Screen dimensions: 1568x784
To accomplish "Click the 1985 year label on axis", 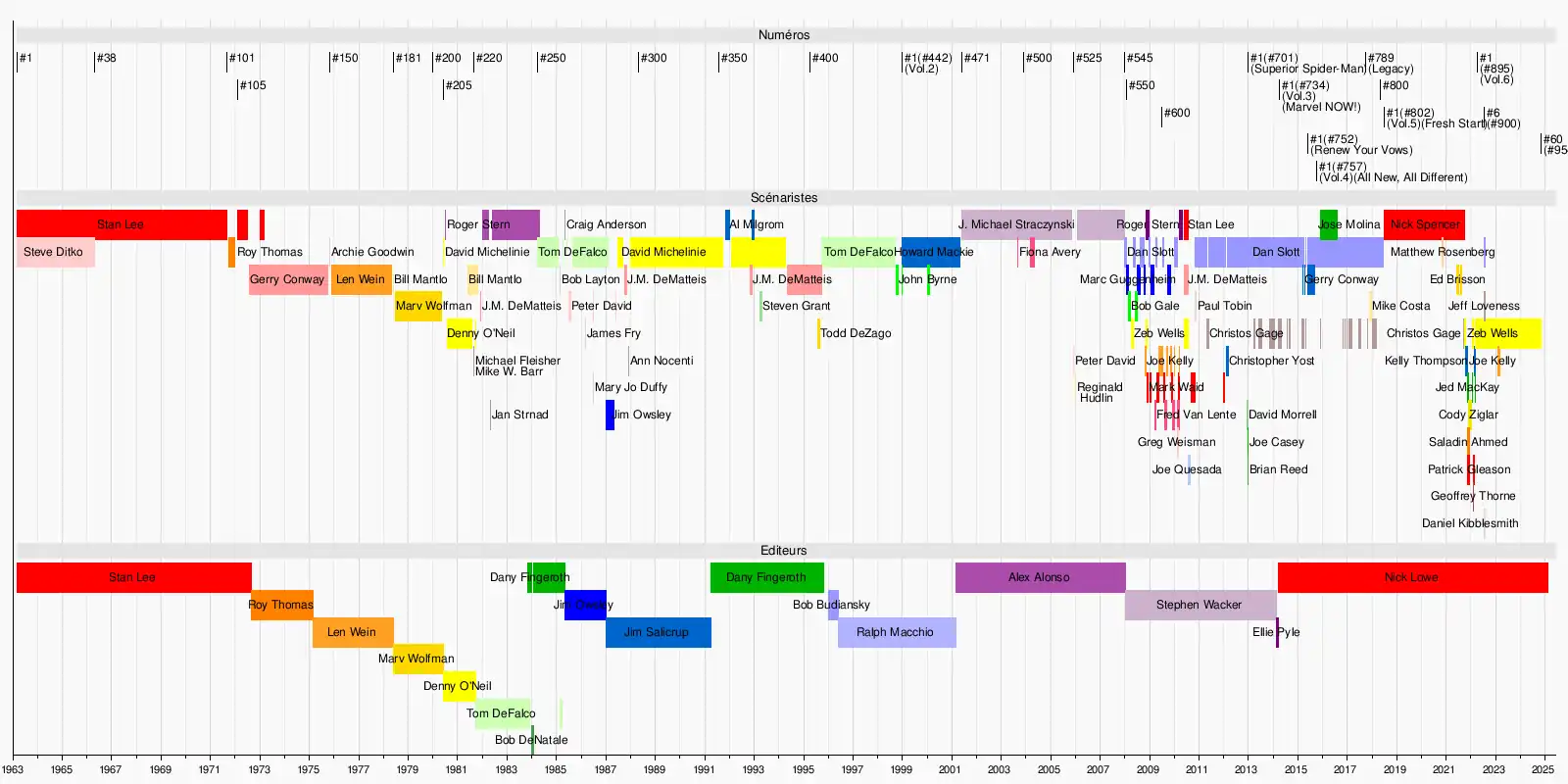I will [555, 769].
